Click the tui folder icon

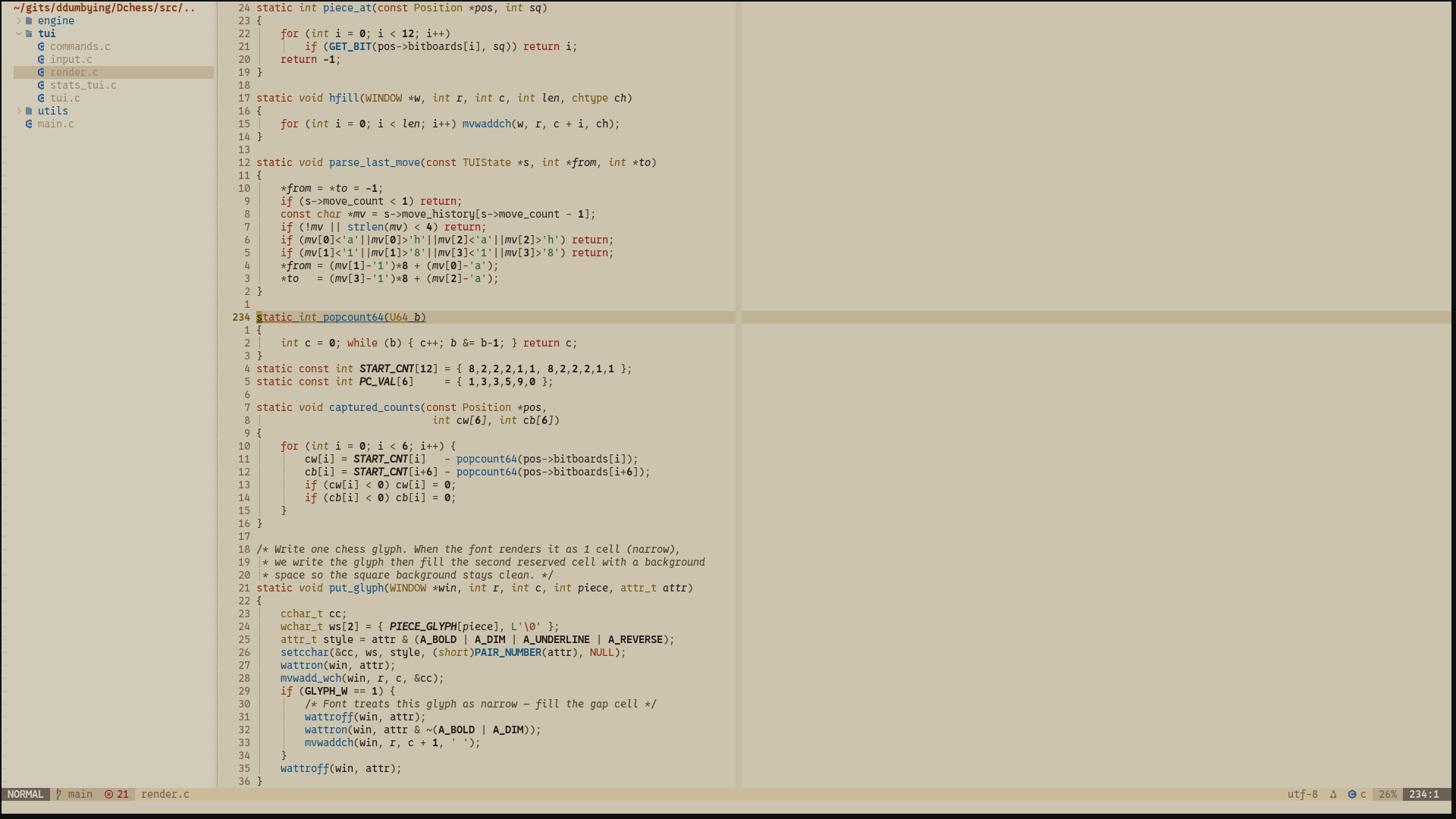point(29,33)
